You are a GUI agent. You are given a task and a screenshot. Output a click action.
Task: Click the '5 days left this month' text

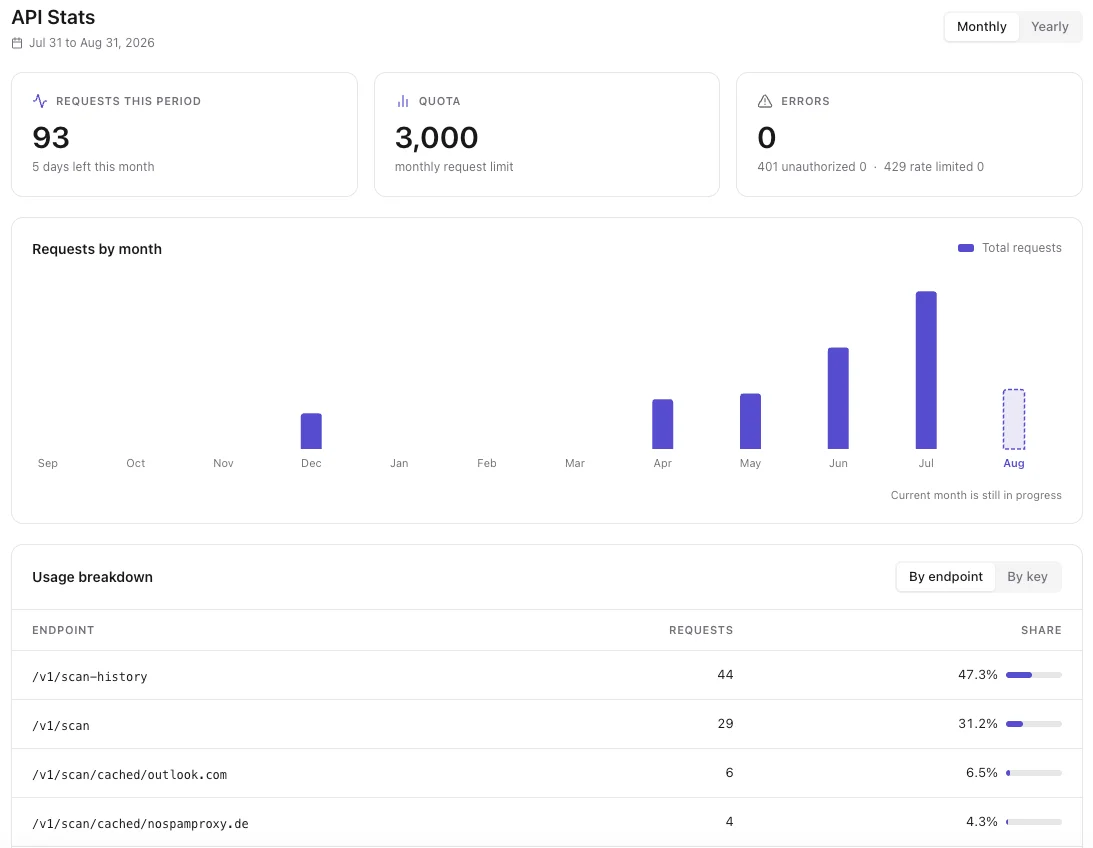93,167
